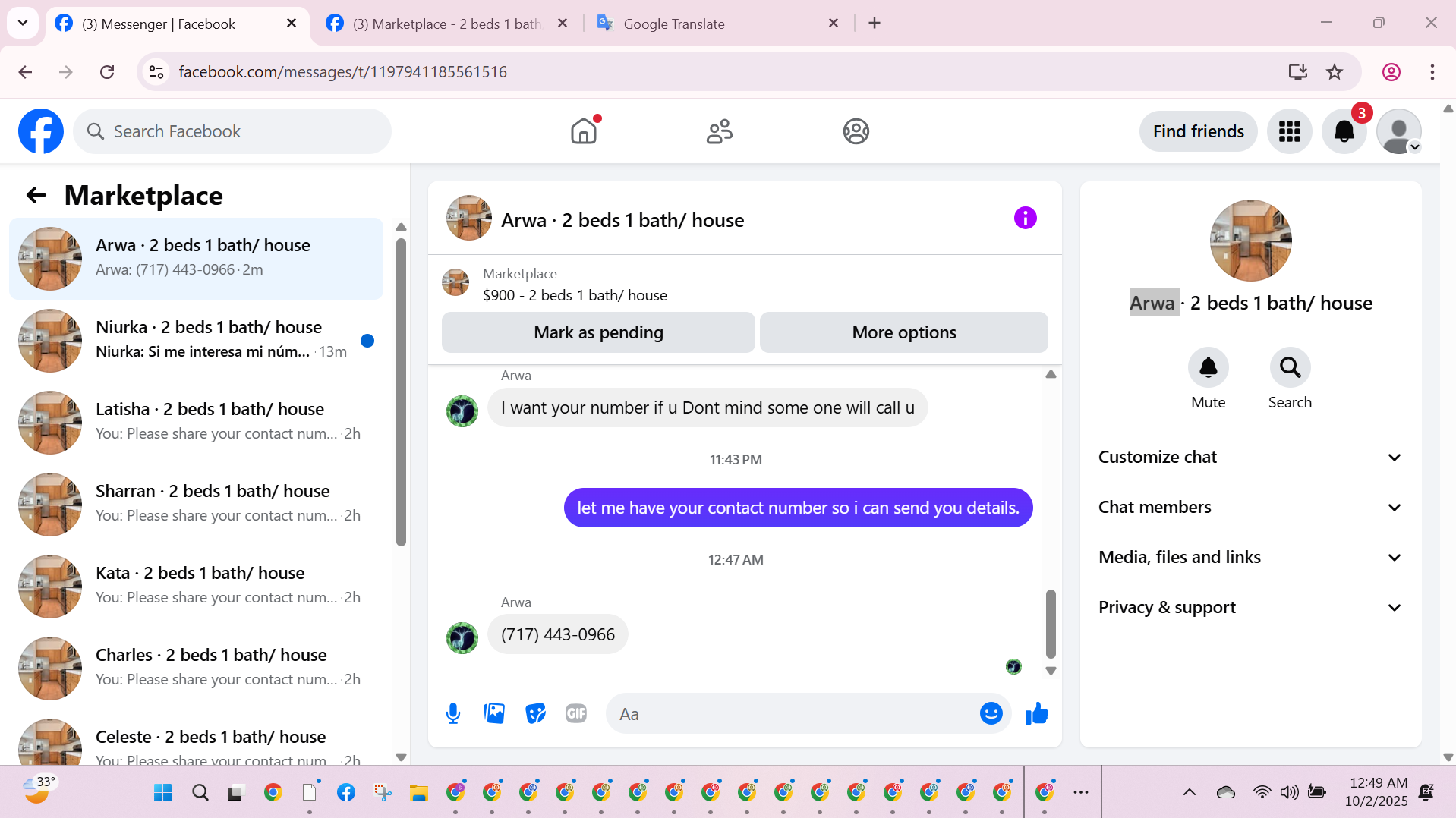Mute the conversation with bell icon

click(x=1208, y=368)
